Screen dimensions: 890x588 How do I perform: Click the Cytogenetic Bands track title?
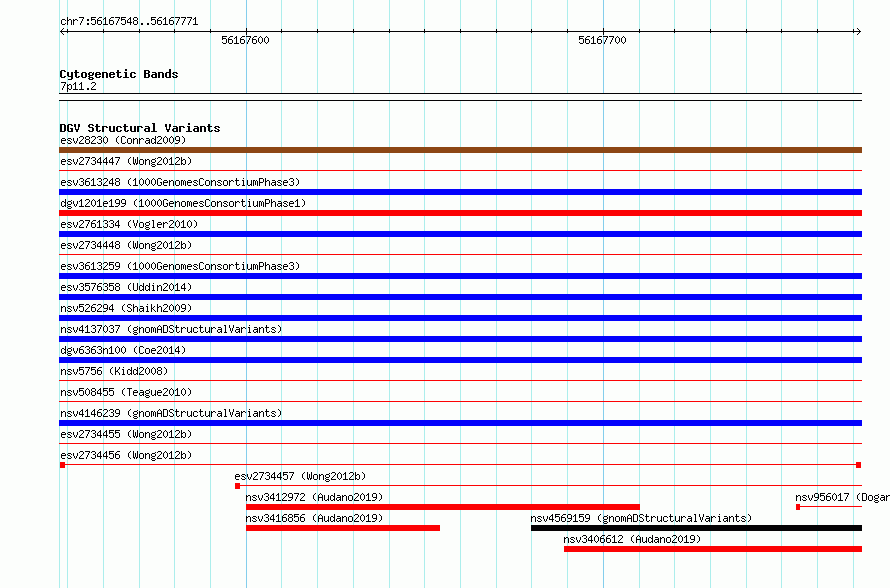tap(119, 74)
